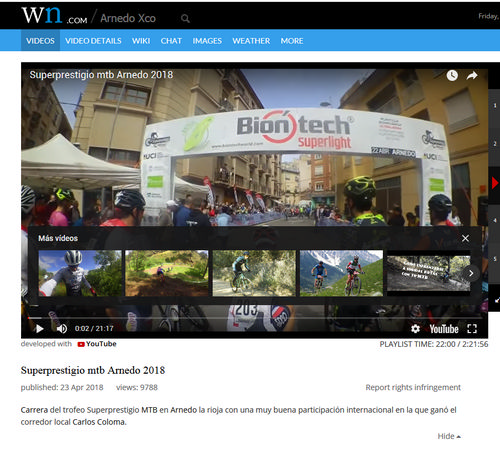Click video title overlay in player

pyautogui.click(x=101, y=75)
